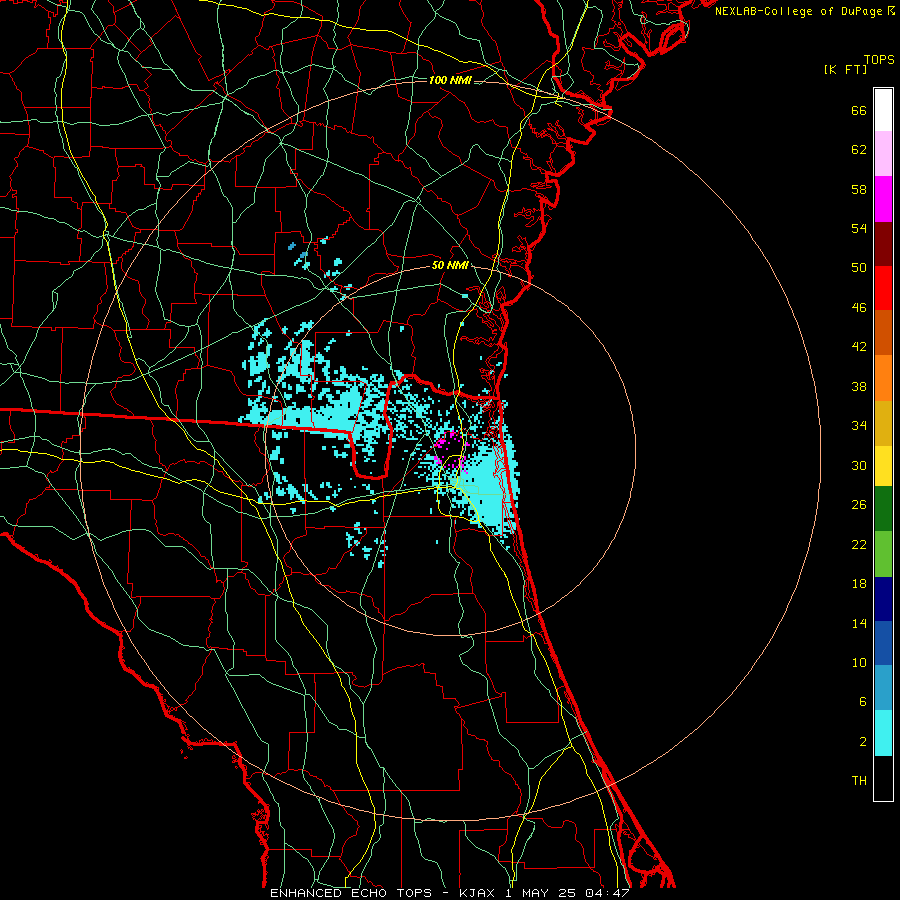Click the '50' legend value

click(x=859, y=268)
